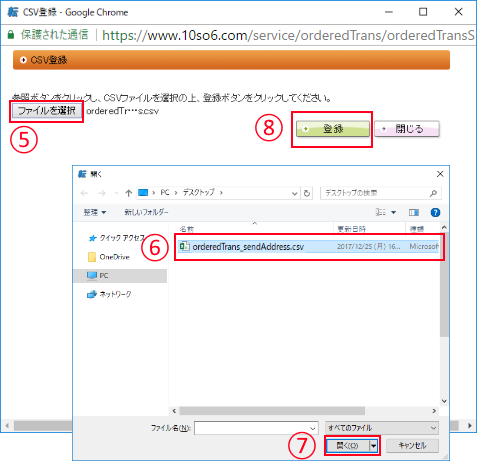Click the forward arrow in file dialog

[102, 193]
